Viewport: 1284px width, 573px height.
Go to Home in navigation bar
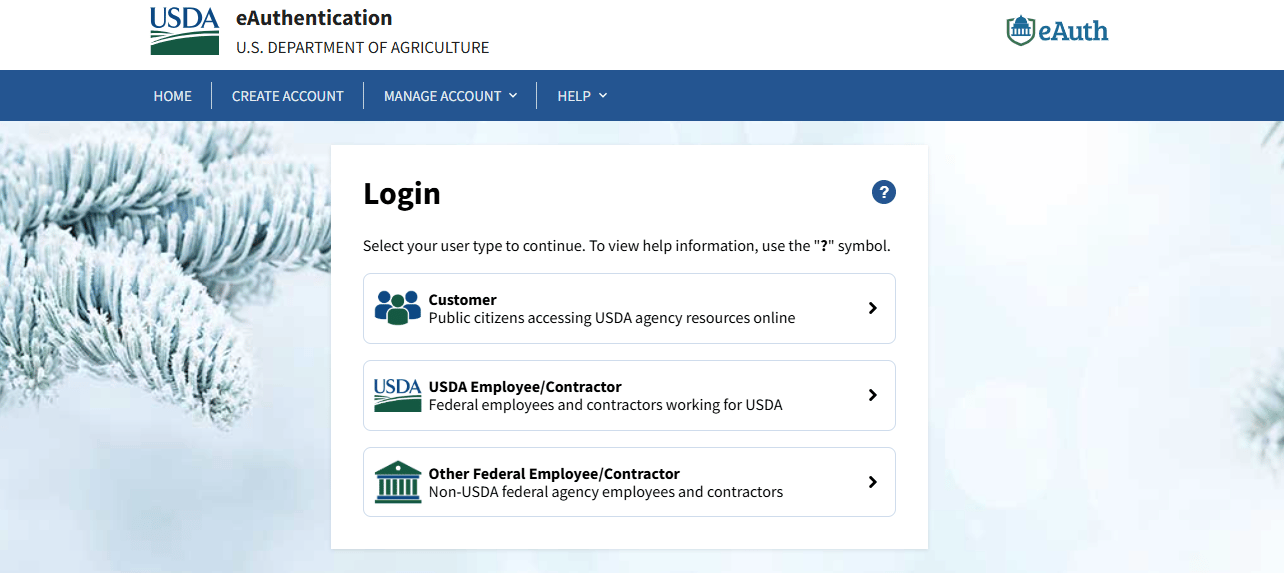[x=173, y=96]
